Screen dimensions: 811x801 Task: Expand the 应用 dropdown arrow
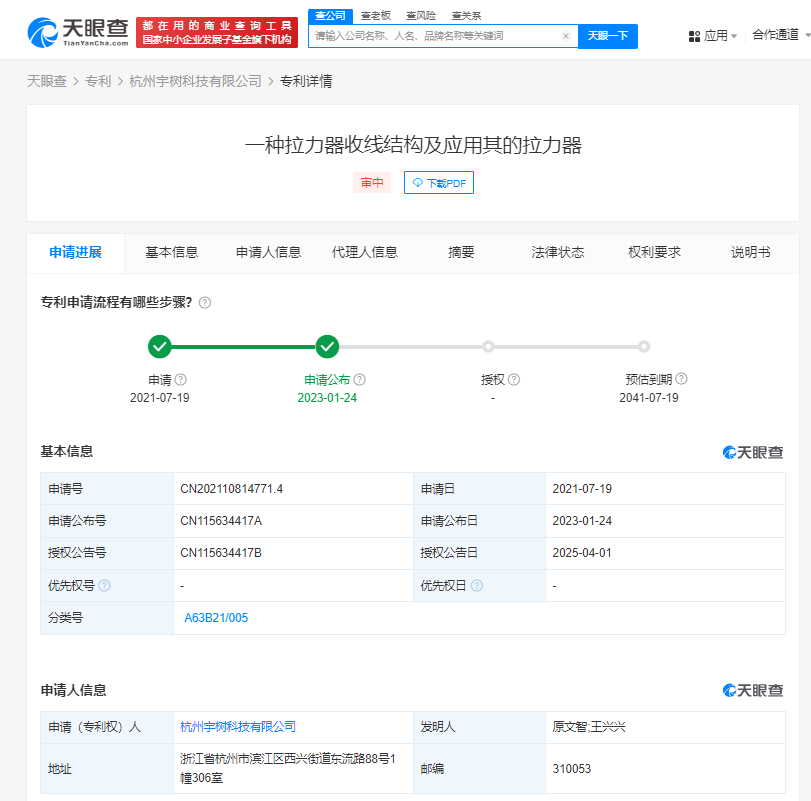click(734, 36)
